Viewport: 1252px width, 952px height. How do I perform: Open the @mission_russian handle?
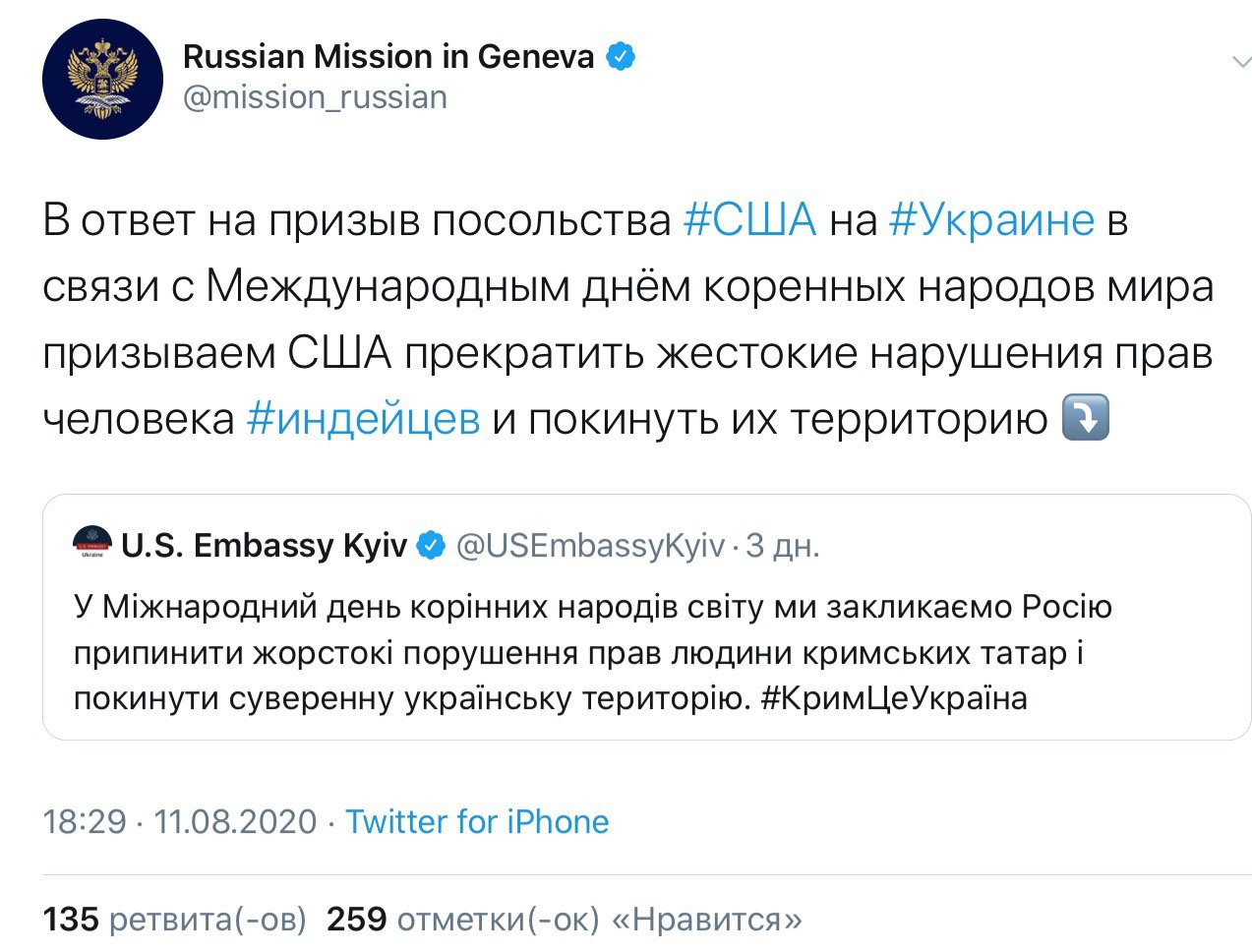[x=315, y=97]
